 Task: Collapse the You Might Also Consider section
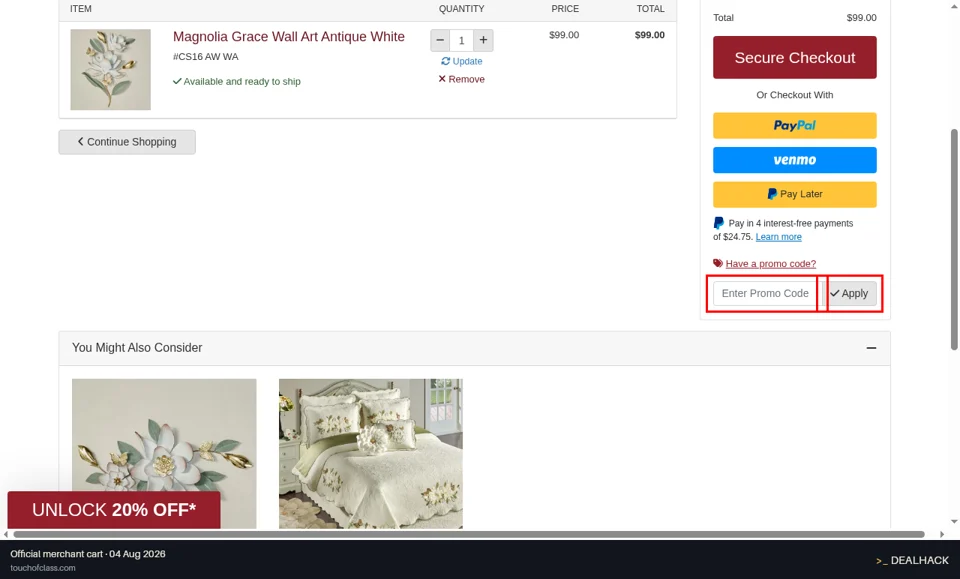[x=871, y=348]
